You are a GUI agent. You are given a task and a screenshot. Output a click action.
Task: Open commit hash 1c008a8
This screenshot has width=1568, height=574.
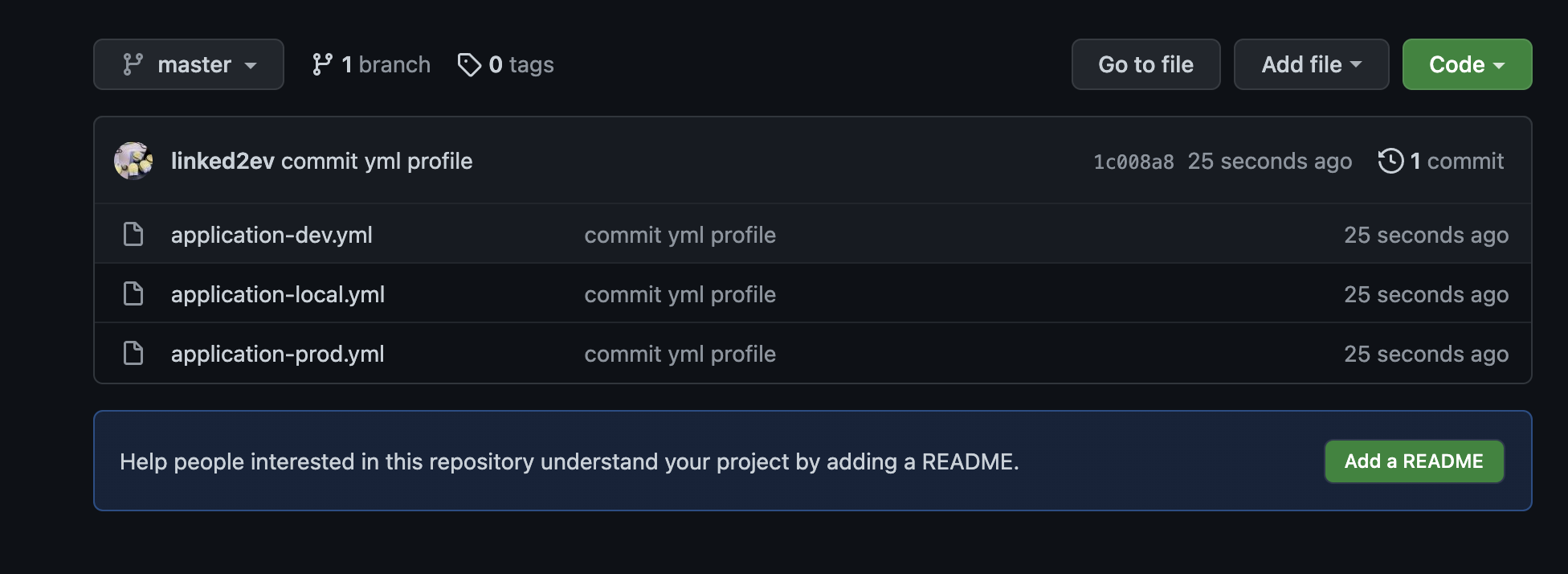(x=1133, y=162)
